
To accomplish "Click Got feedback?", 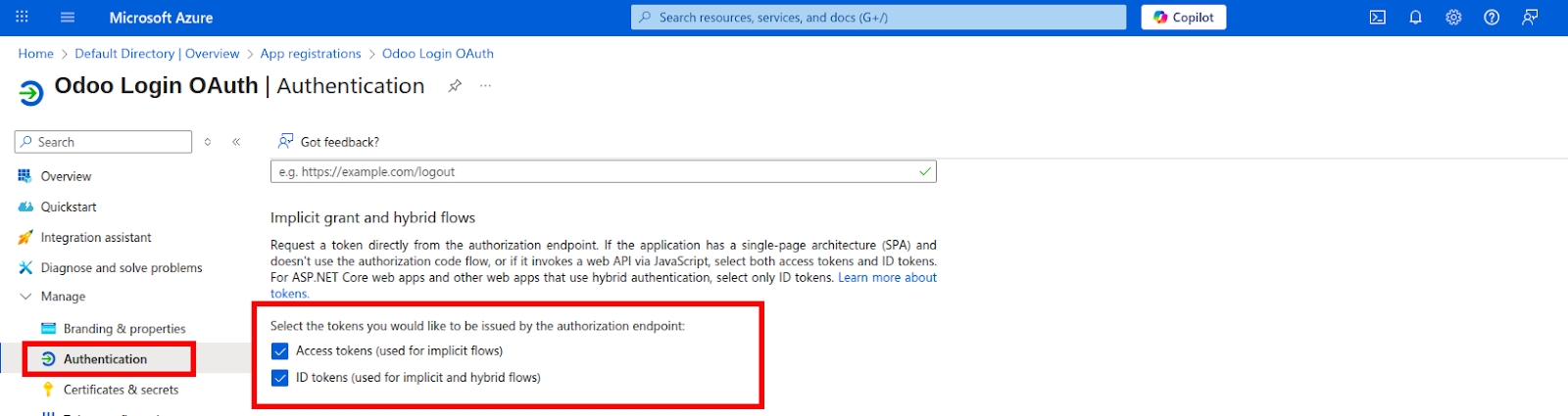I will point(339,142).
